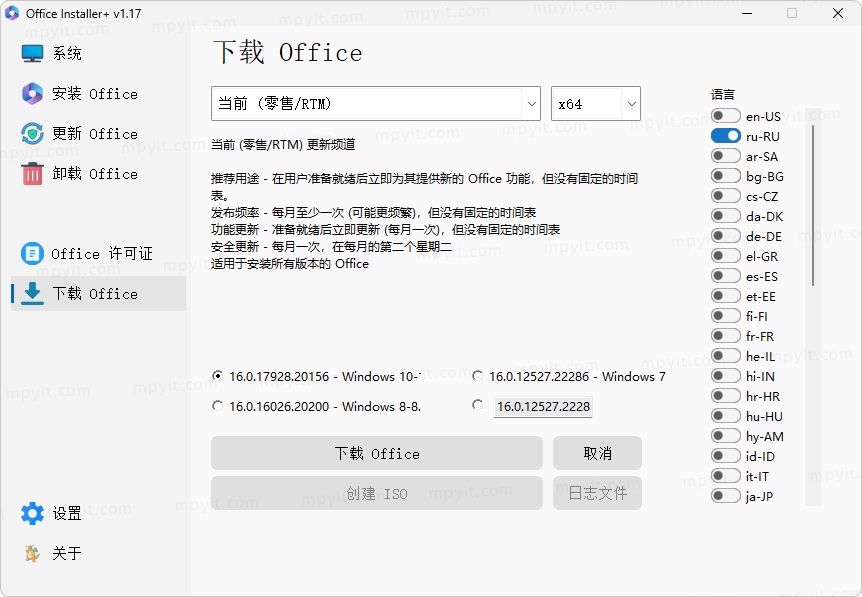Image resolution: width=862 pixels, height=597 pixels.
Task: Open the 设置 page
Action: click(98, 513)
